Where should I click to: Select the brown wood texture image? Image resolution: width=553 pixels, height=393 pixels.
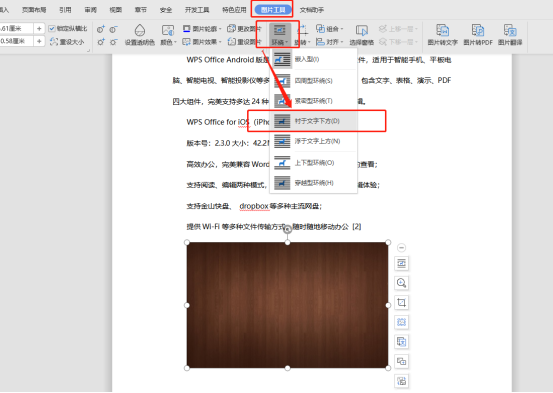pos(287,305)
